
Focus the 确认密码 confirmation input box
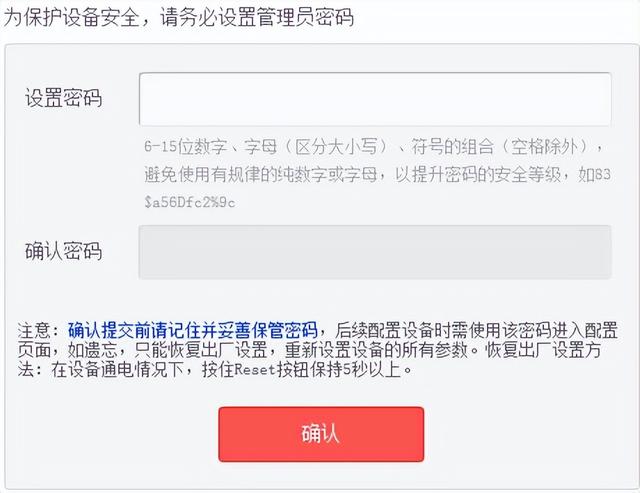[x=375, y=251]
